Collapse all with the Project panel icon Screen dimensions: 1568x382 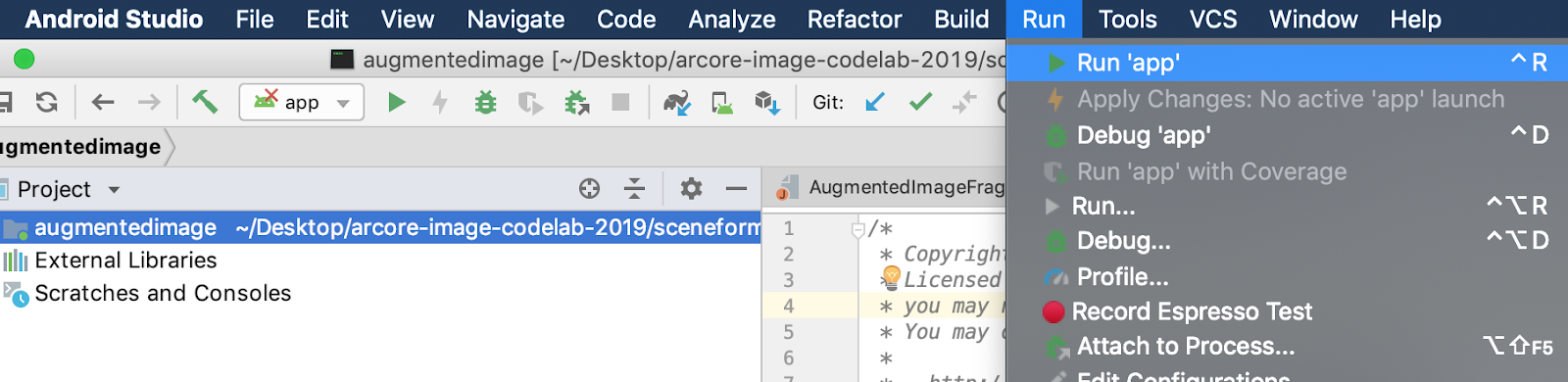(635, 188)
